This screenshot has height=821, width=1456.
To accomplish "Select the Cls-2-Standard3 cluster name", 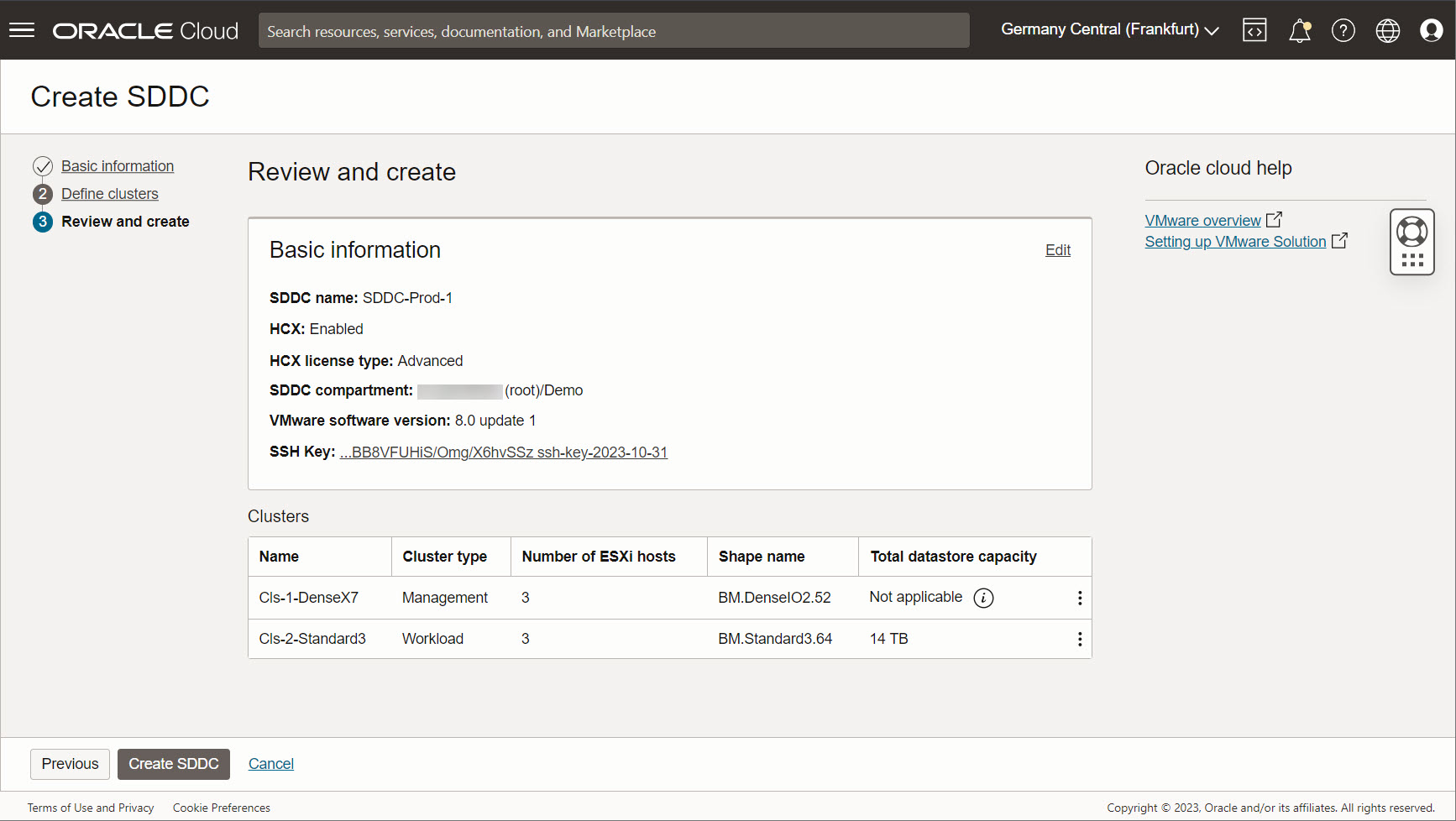I will (x=312, y=639).
